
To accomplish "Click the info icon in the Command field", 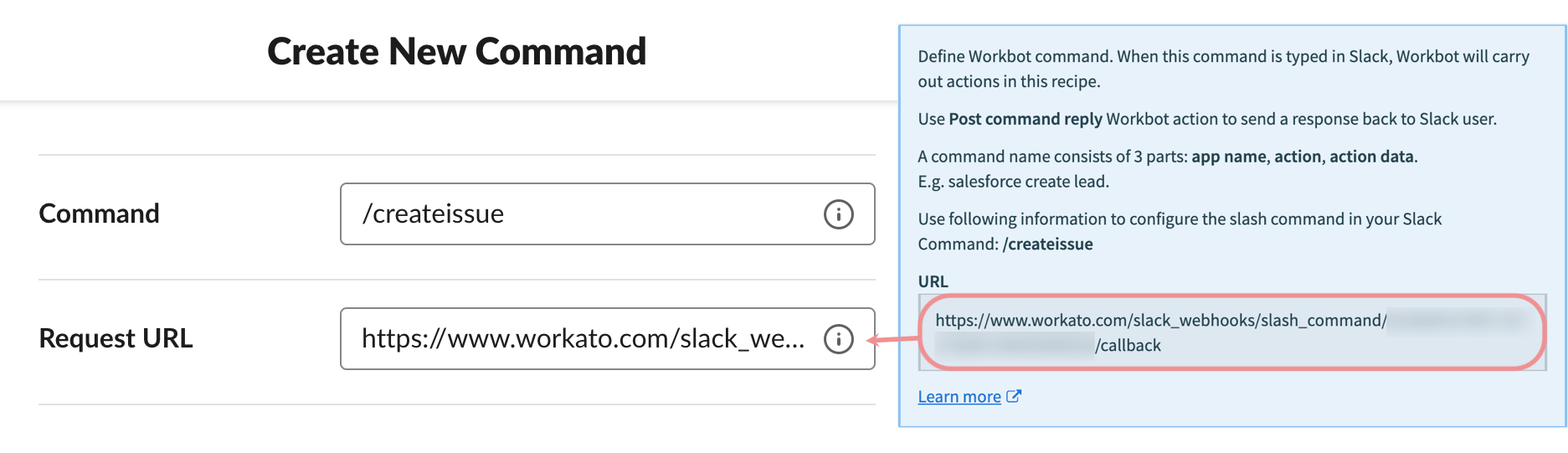I will coord(838,214).
